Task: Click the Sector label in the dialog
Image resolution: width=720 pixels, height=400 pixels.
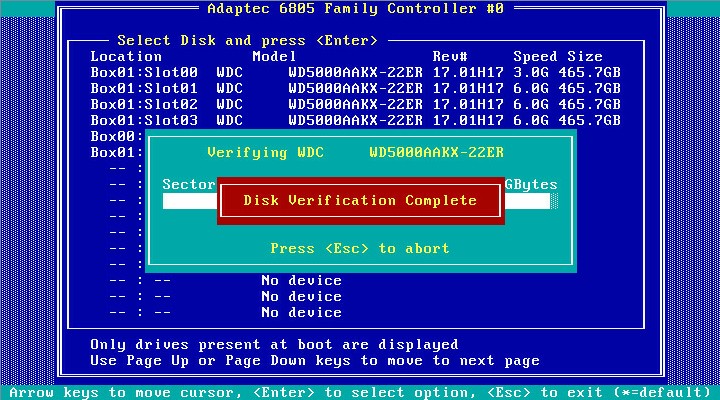Action: click(189, 185)
